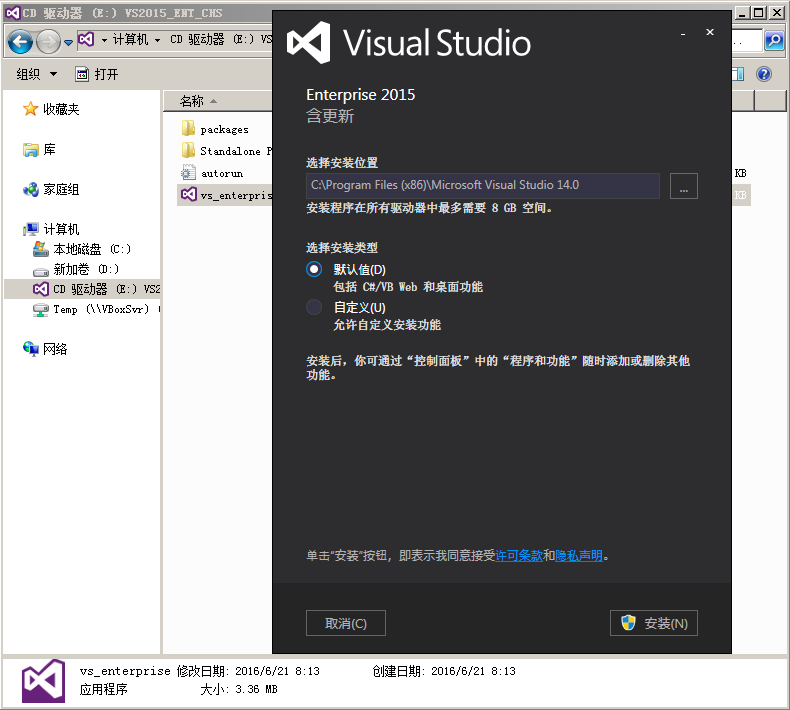This screenshot has width=790, height=710.
Task: Click the Standalone folder icon
Action: pyautogui.click(x=188, y=150)
